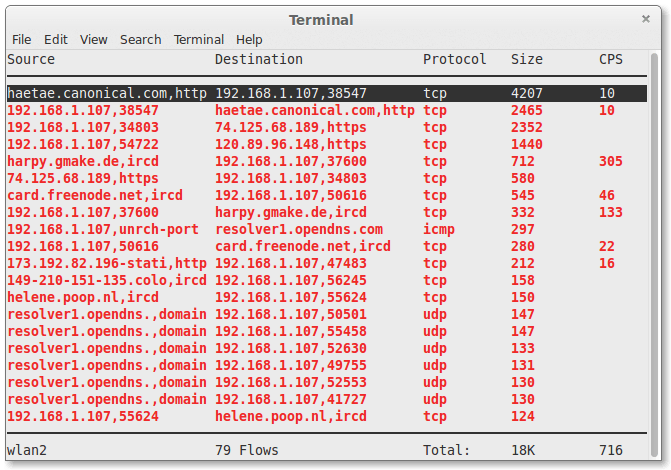671x470 pixels.
Task: Open the Edit menu
Action: click(56, 40)
